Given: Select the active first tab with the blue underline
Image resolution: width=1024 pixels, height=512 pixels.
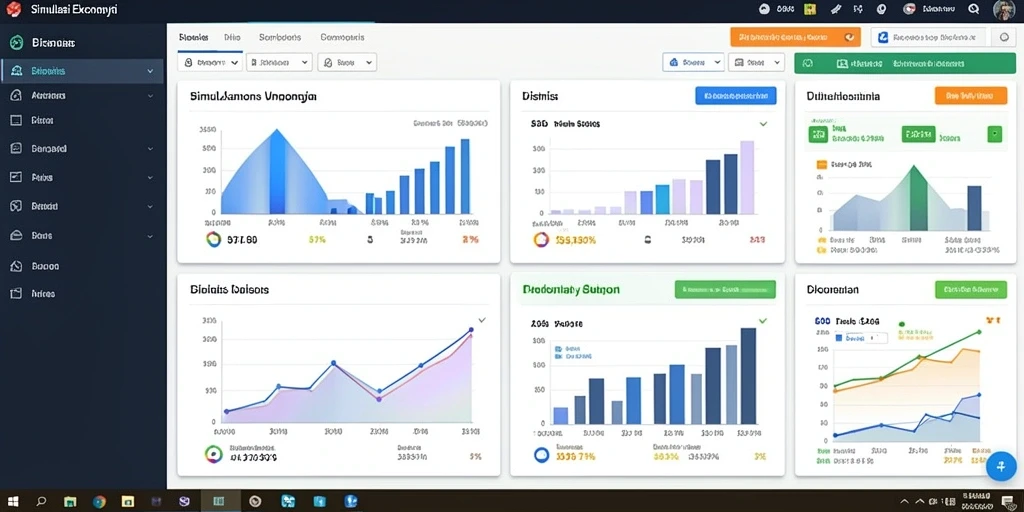Looking at the screenshot, I should point(193,38).
